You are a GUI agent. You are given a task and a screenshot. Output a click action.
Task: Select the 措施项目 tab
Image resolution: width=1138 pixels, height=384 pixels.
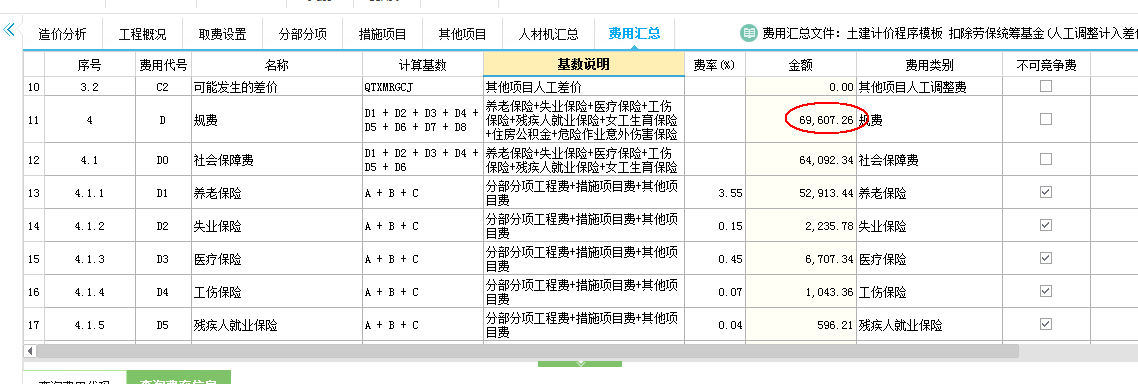pyautogui.click(x=382, y=34)
